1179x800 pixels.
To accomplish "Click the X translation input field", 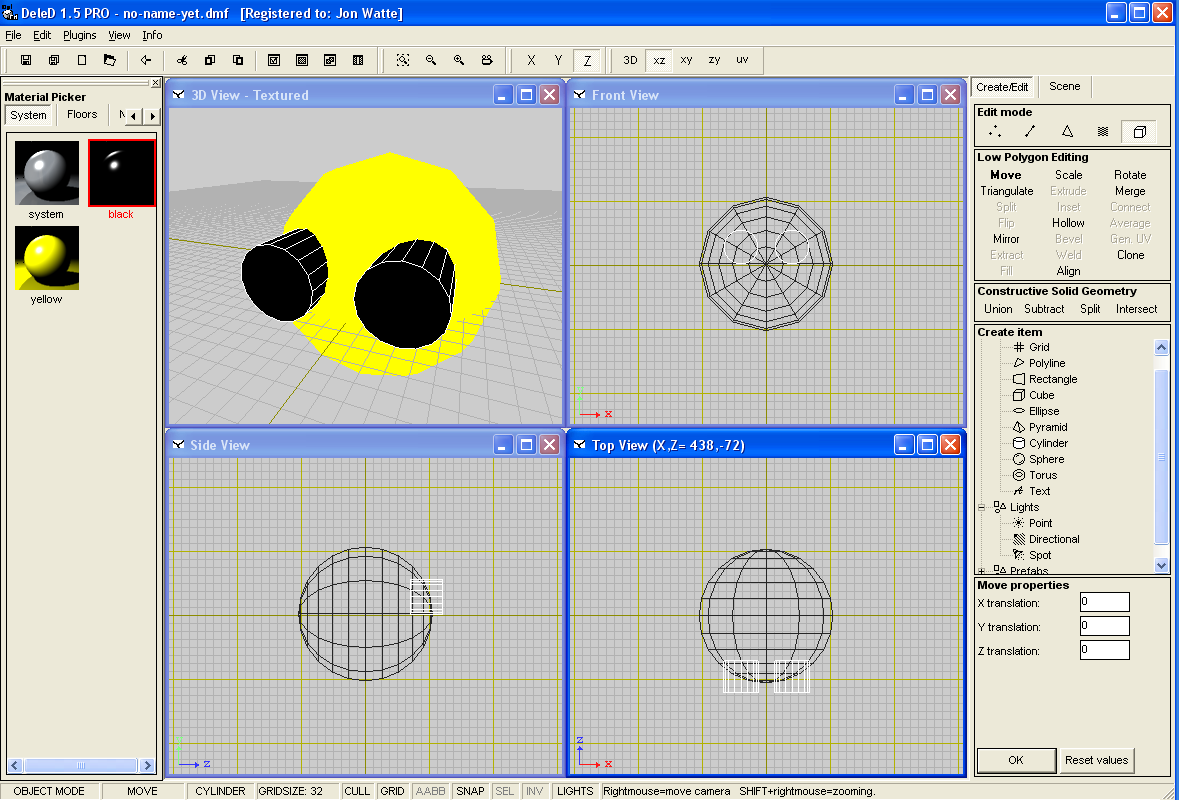I will click(1104, 601).
